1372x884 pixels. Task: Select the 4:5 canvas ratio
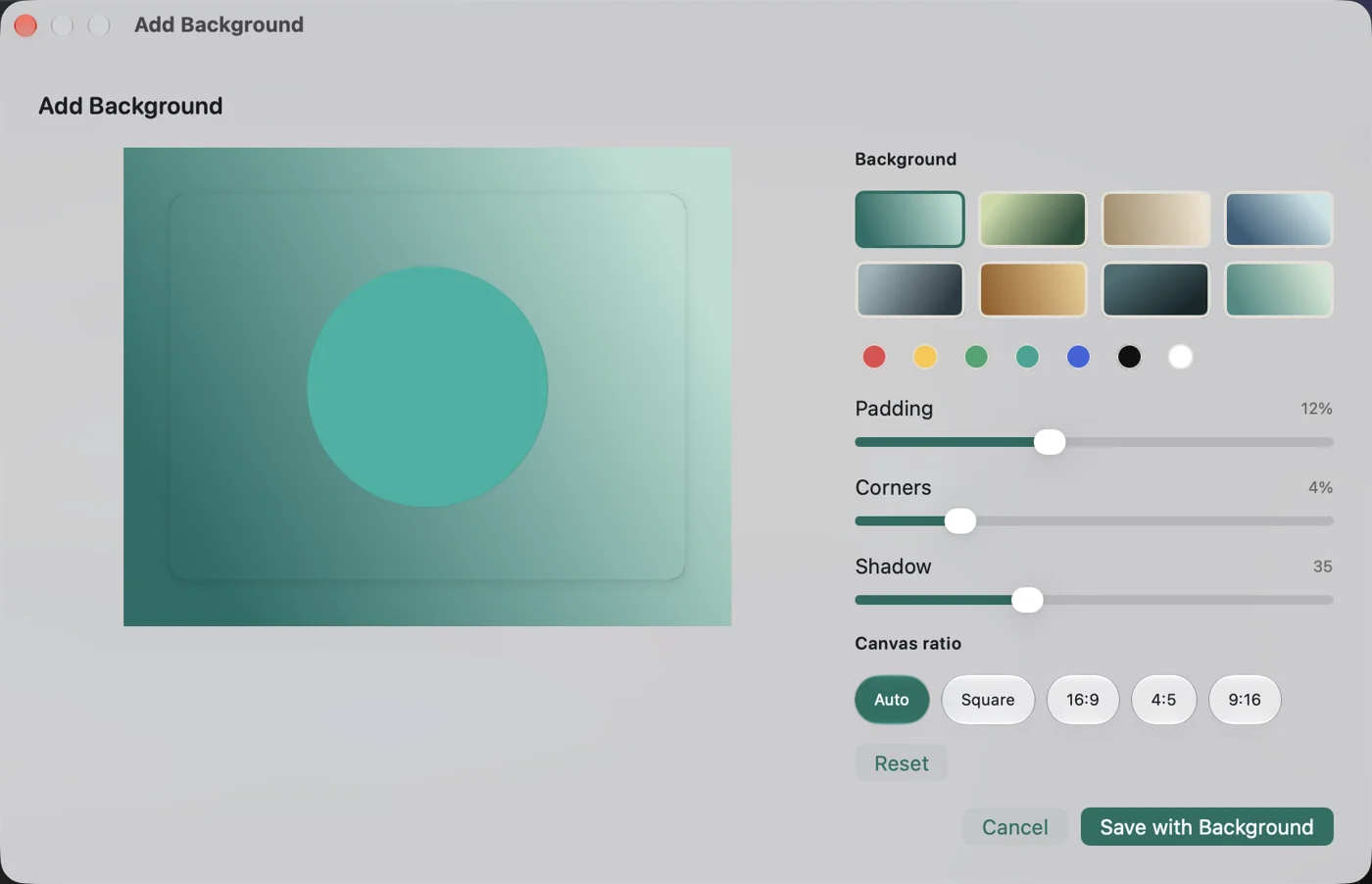pyautogui.click(x=1163, y=700)
